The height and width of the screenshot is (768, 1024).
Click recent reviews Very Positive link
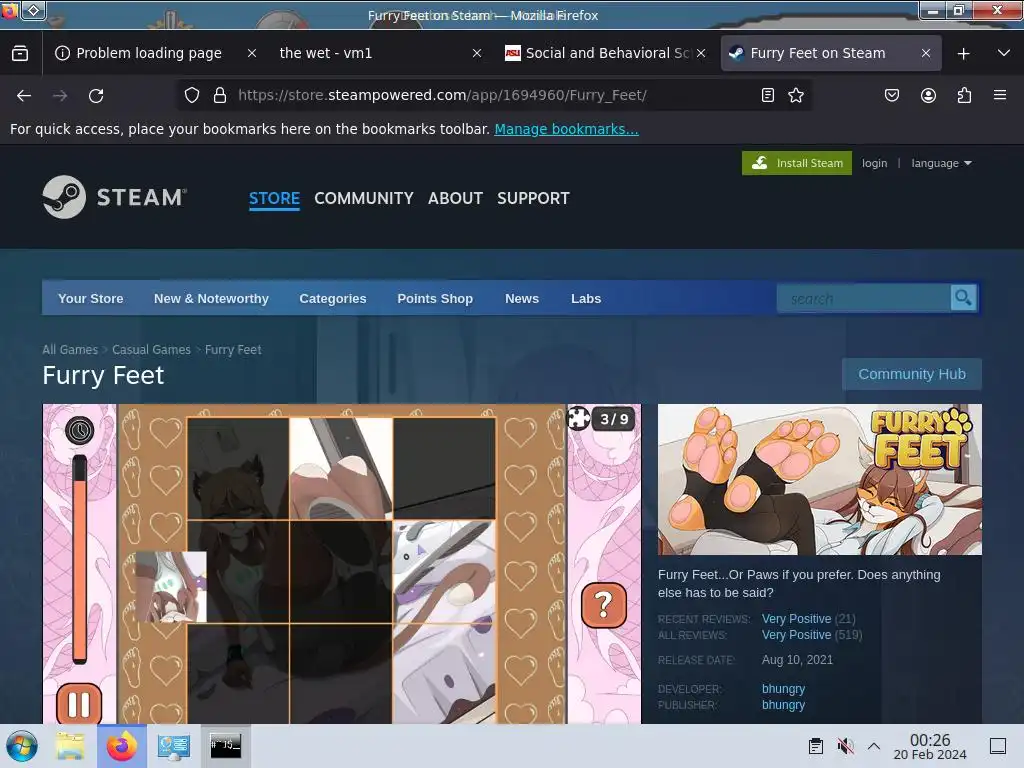pos(796,618)
